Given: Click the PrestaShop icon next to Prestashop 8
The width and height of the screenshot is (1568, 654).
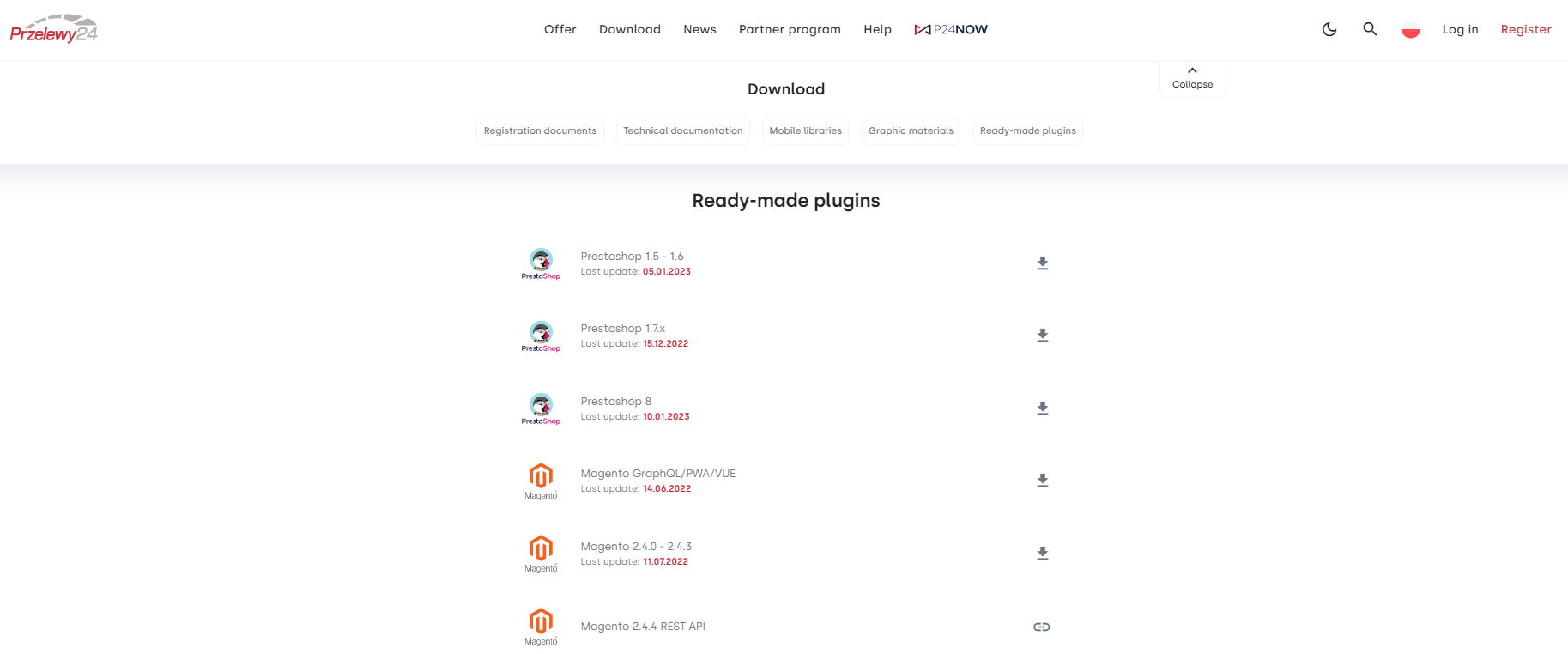Looking at the screenshot, I should pyautogui.click(x=541, y=408).
